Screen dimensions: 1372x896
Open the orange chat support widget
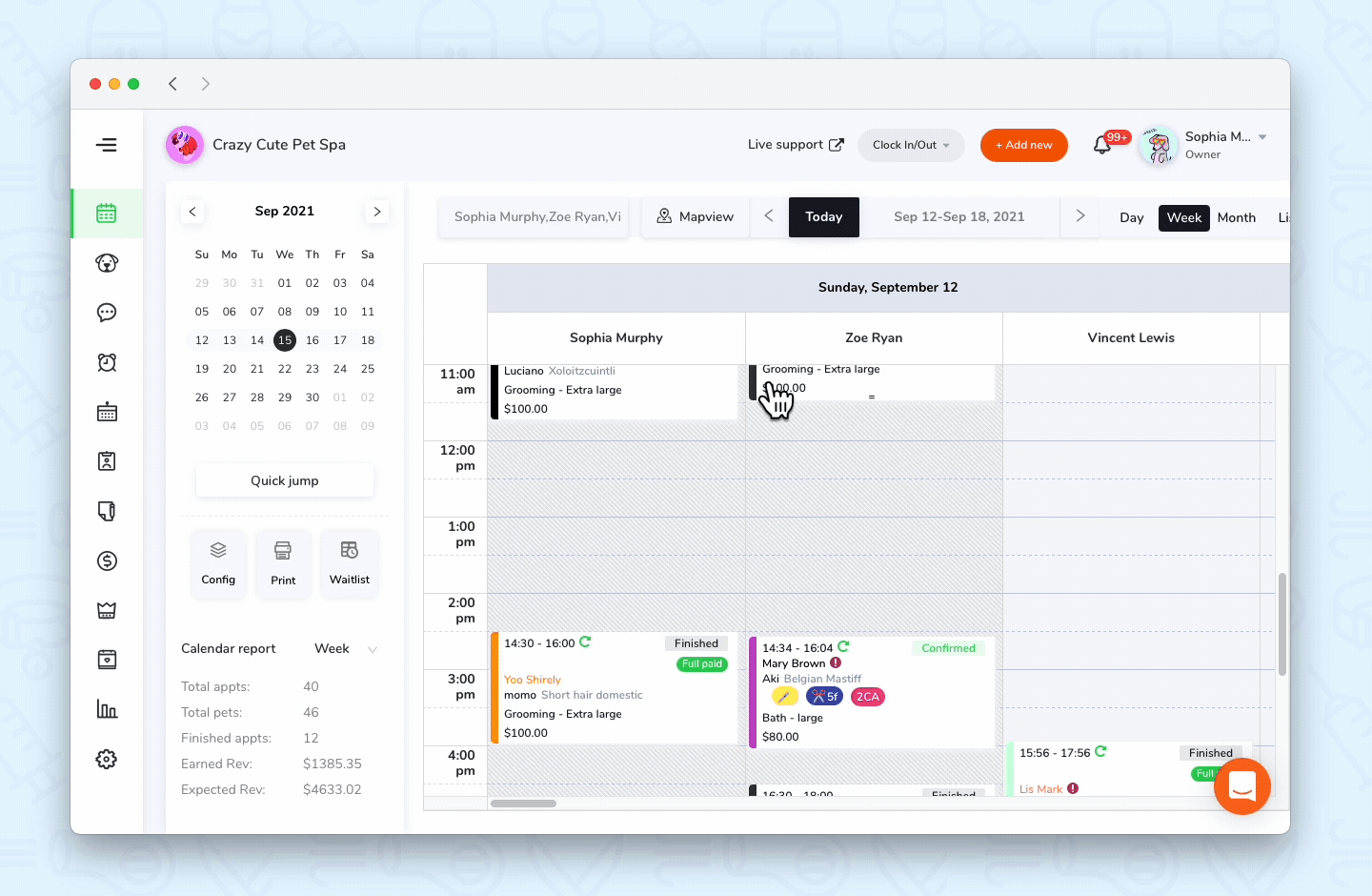[x=1242, y=786]
